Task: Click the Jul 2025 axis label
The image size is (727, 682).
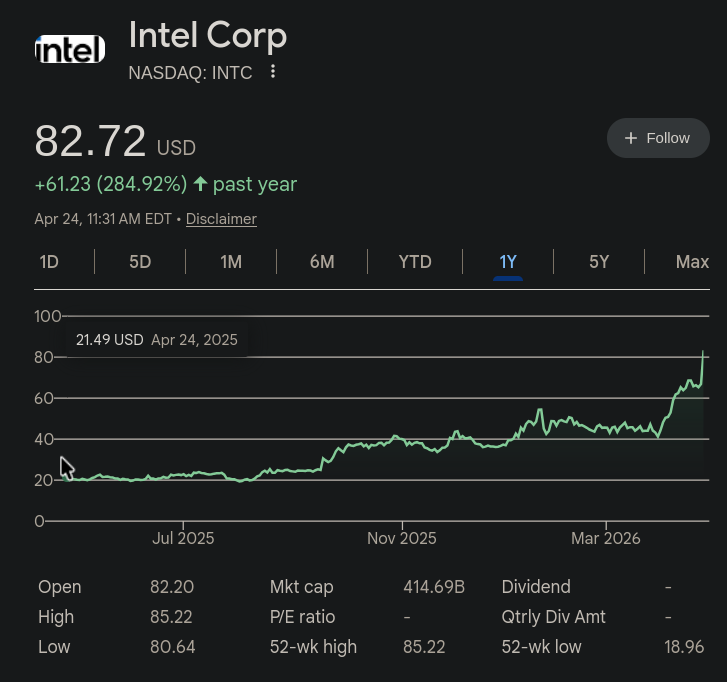Action: tap(183, 538)
